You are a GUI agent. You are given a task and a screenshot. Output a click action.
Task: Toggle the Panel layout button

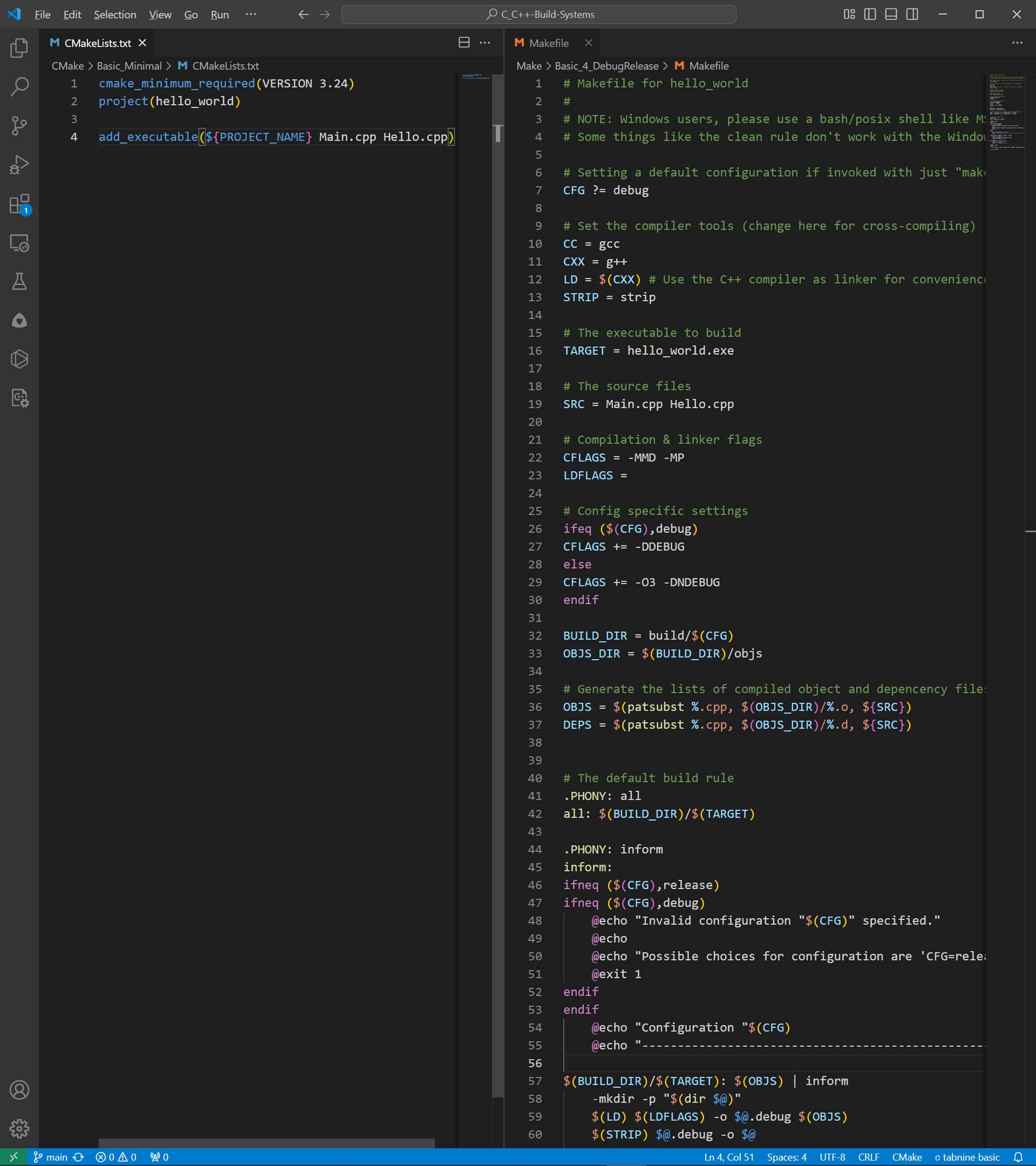pos(891,14)
